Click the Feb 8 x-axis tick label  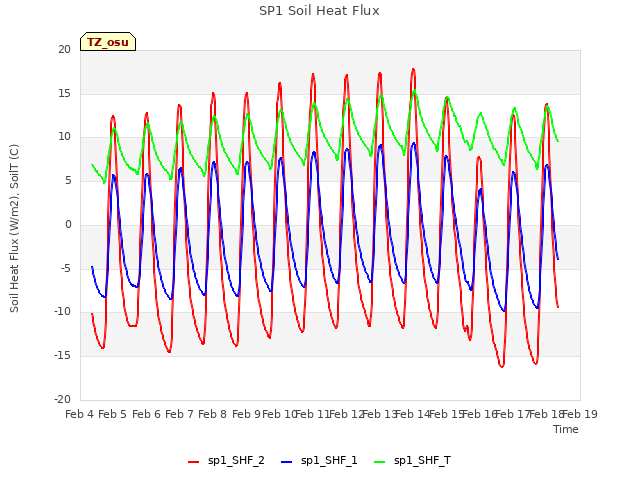(x=212, y=414)
